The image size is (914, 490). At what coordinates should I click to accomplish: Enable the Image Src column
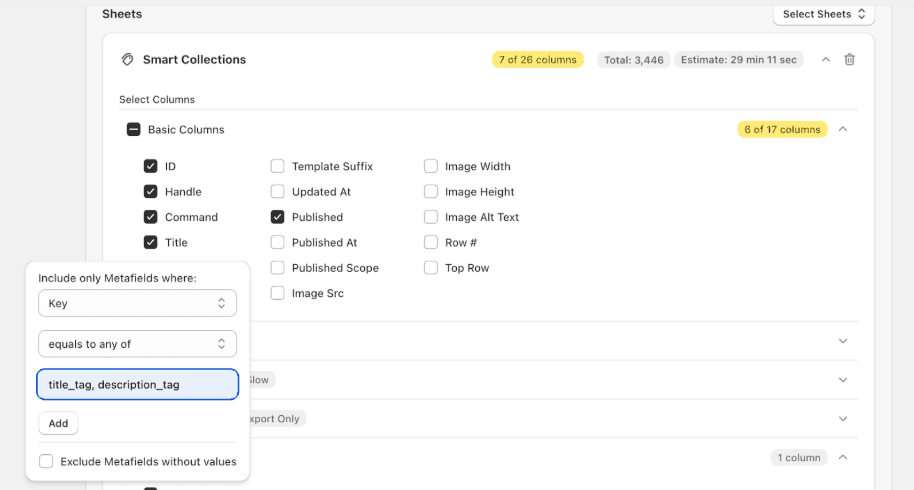(277, 293)
